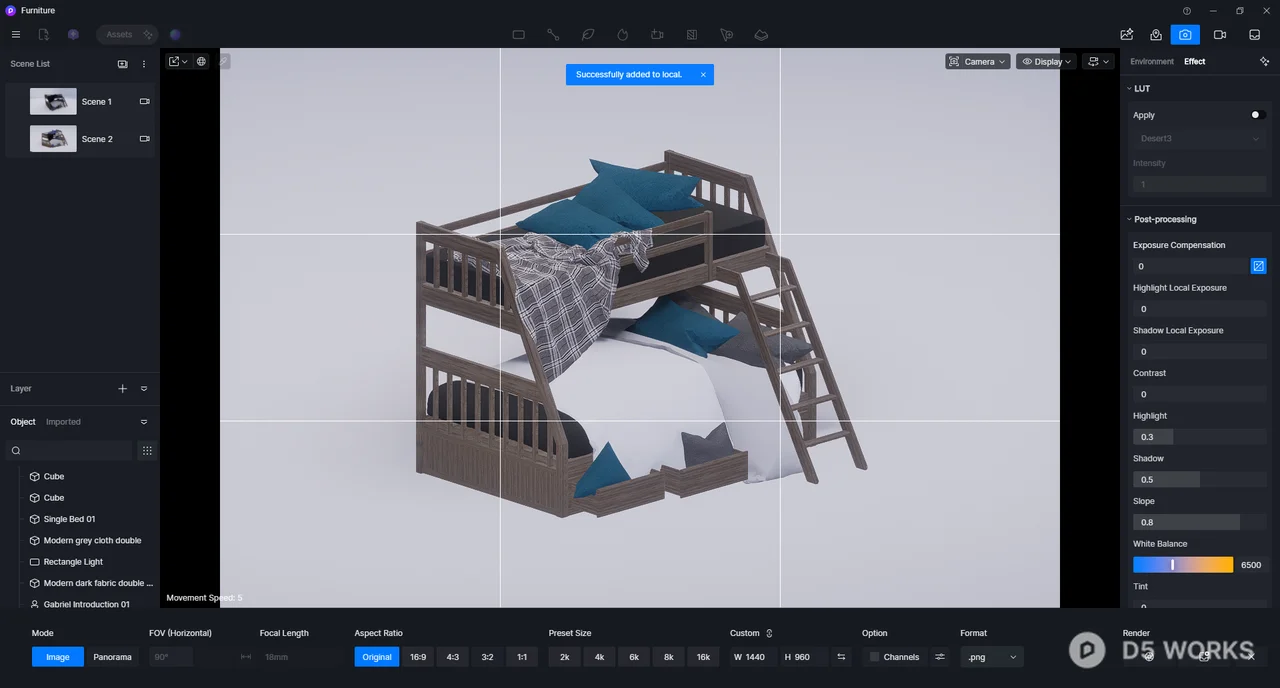Open the viewport export dropdown icon
The image size is (1280, 688).
coord(178,61)
